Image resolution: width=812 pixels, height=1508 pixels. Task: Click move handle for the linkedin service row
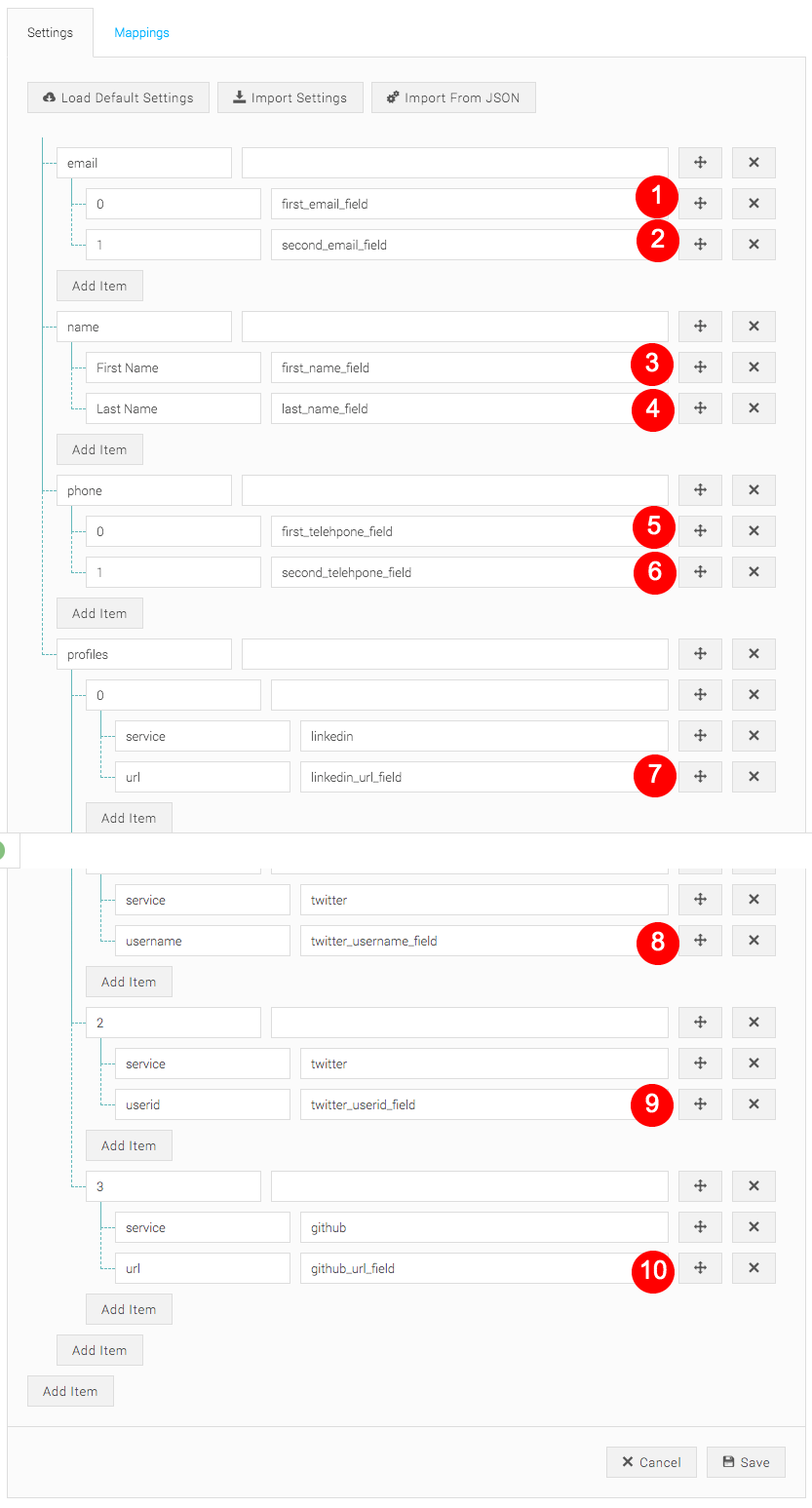point(700,736)
